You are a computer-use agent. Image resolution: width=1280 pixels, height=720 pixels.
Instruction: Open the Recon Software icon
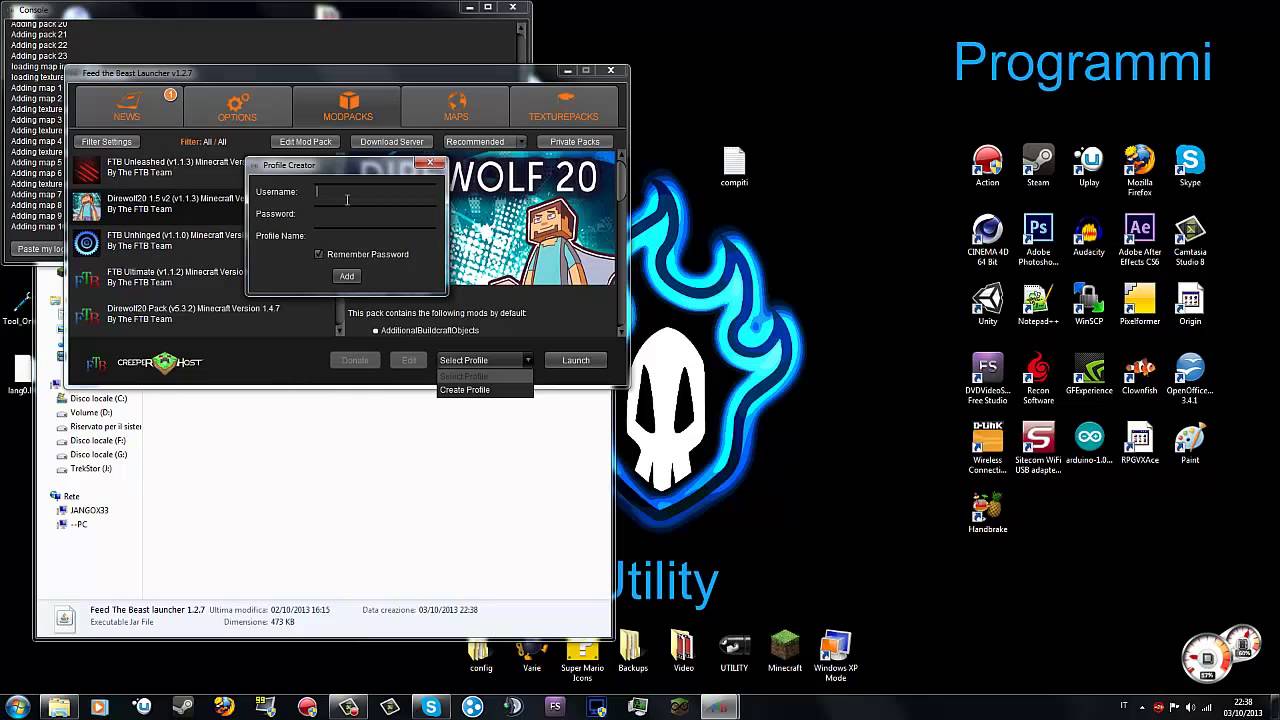(1038, 379)
